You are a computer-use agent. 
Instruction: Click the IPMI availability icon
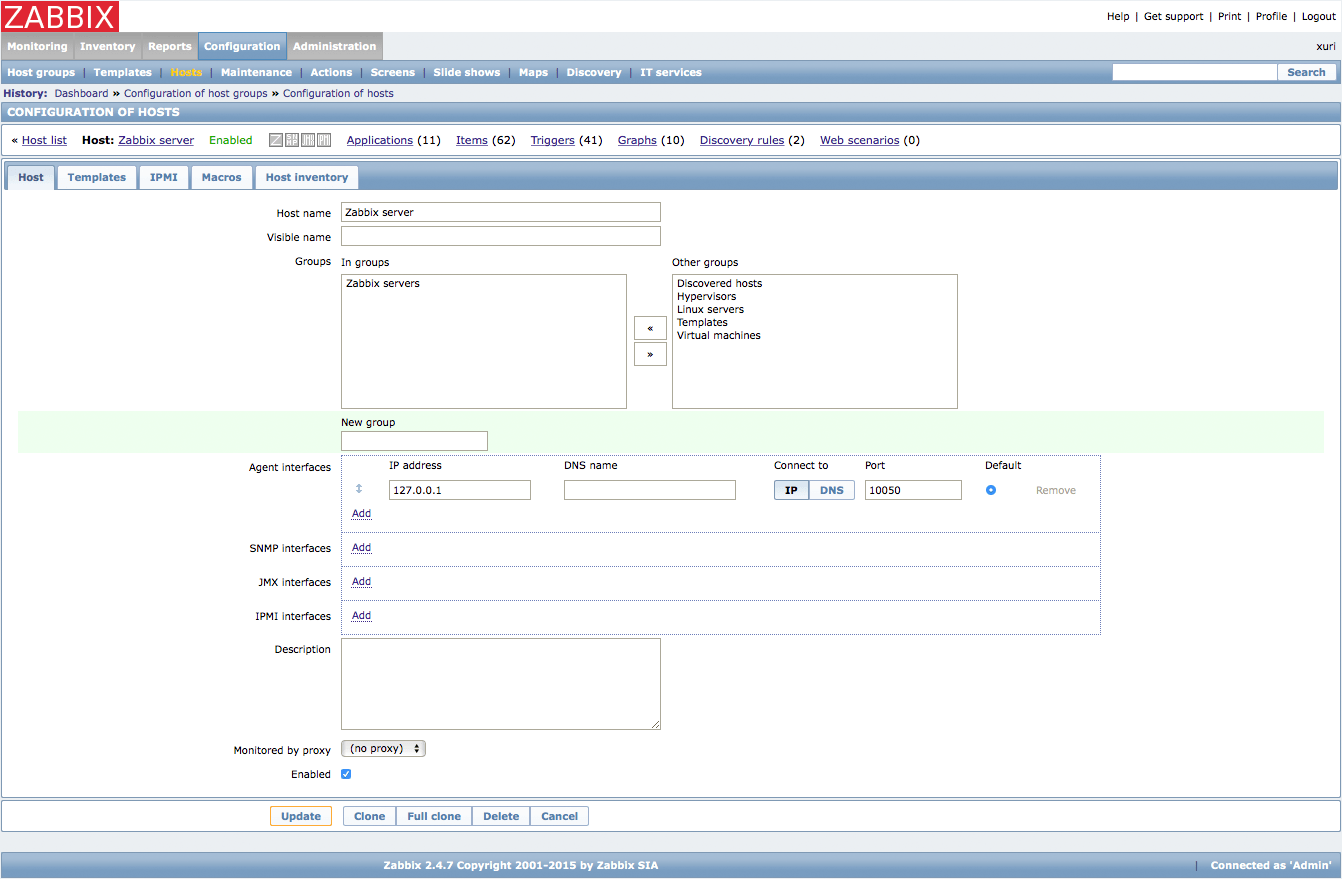pos(324,140)
